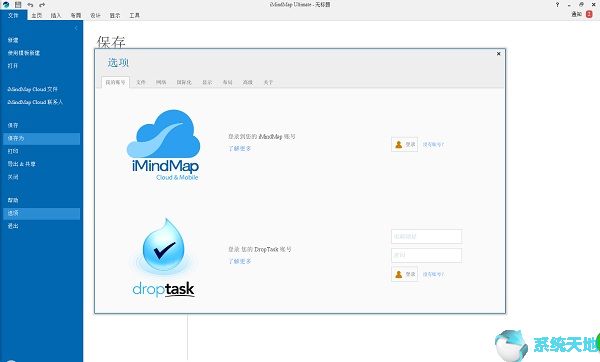Choose 保存为 in the file sidebar

pos(41,138)
